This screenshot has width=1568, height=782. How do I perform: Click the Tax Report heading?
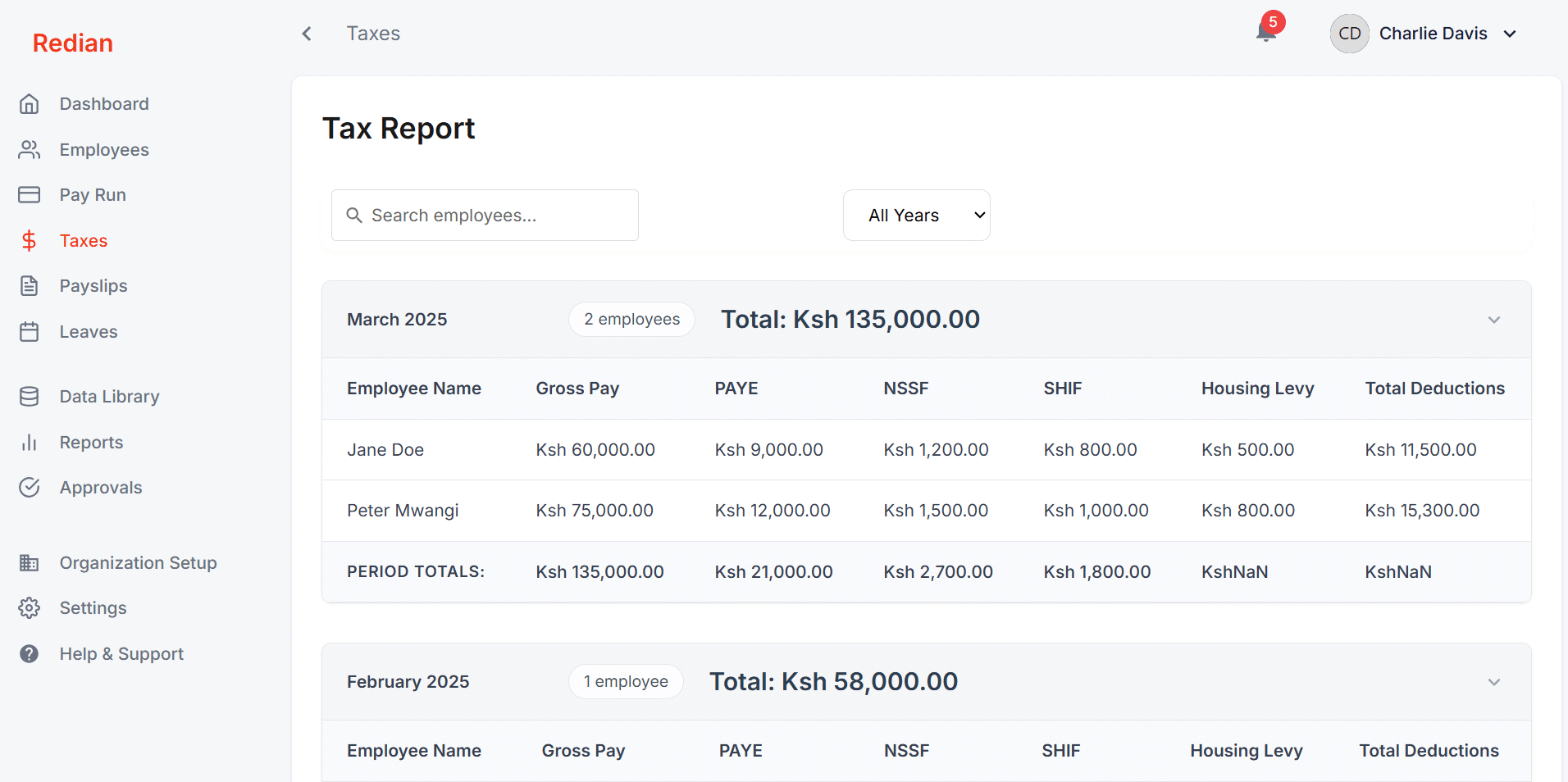pyautogui.click(x=399, y=129)
